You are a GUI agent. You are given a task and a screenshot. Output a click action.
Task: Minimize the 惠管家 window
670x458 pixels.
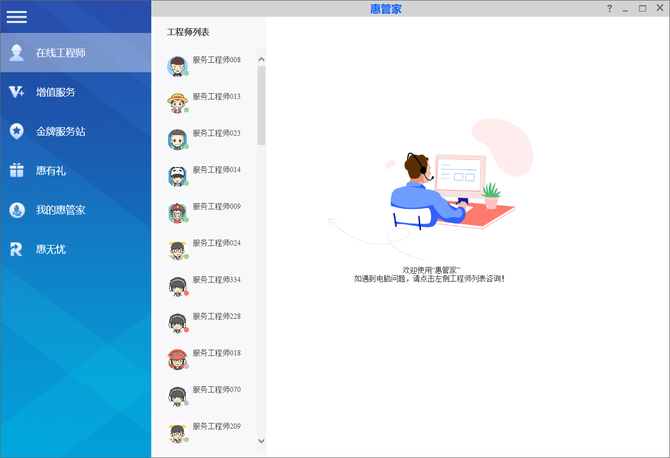tap(626, 9)
